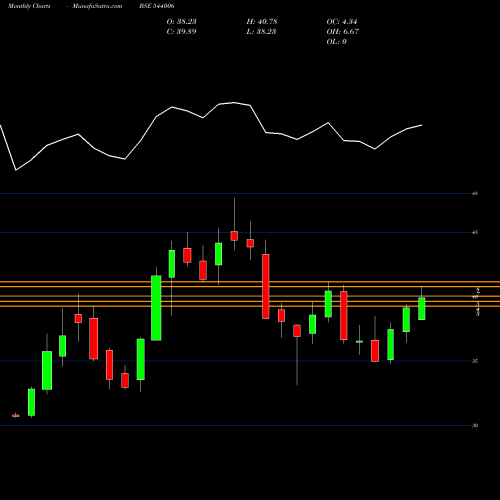500x500 pixels.
Task: Click the 35 price axis label
Action: 475,361
